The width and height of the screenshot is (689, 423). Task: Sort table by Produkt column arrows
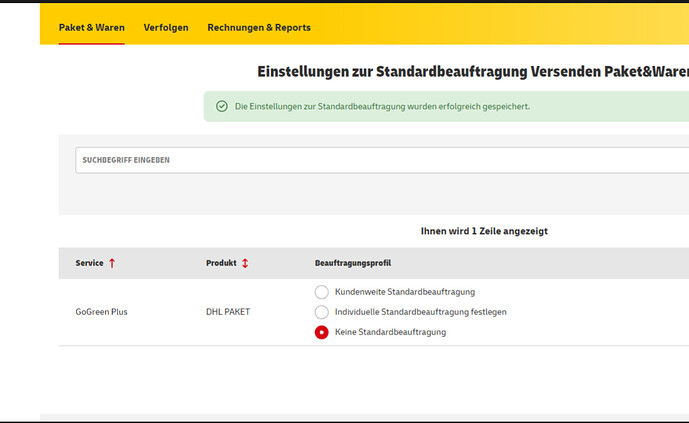tap(245, 263)
